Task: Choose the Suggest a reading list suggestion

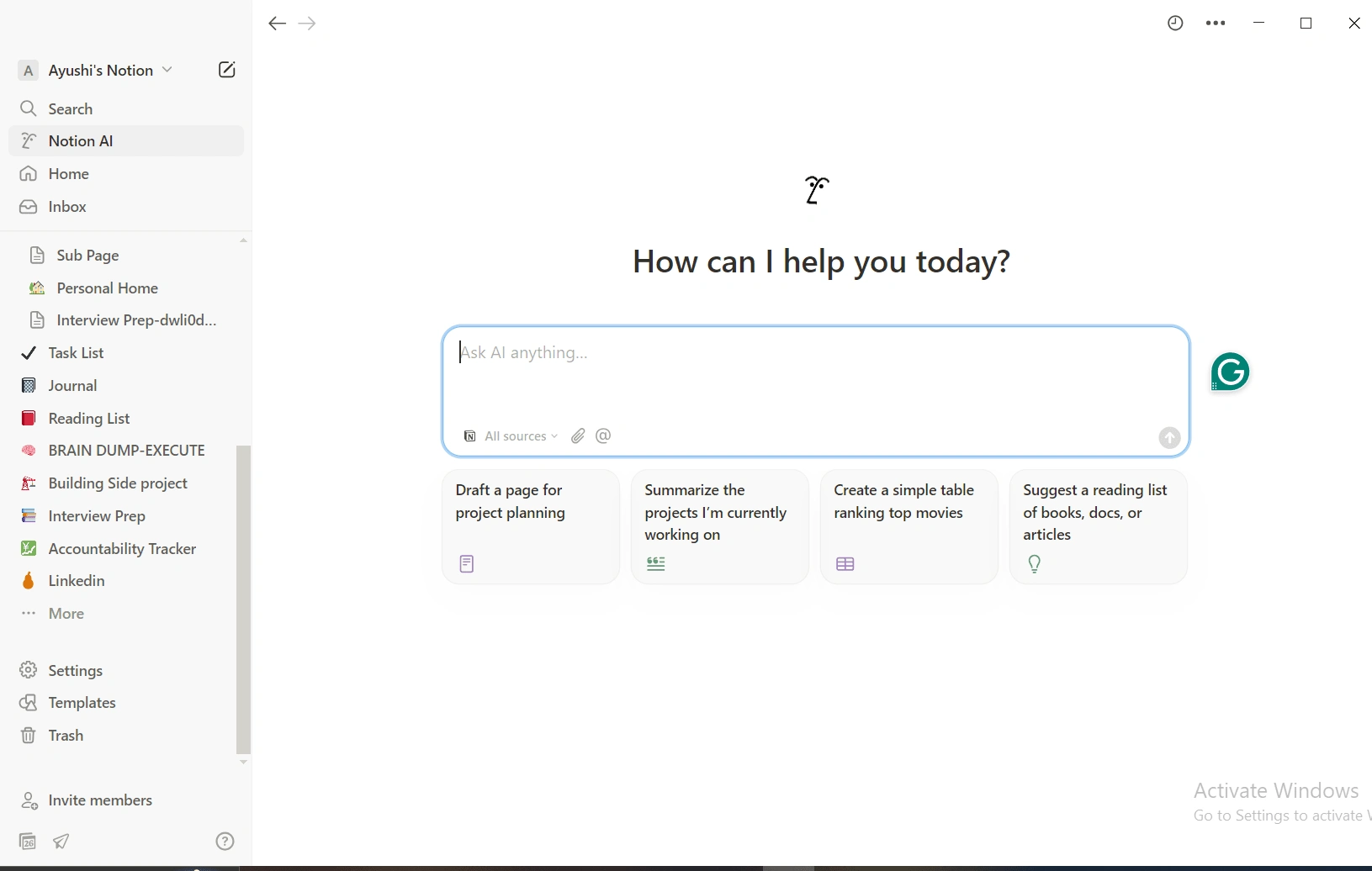Action: (x=1099, y=526)
